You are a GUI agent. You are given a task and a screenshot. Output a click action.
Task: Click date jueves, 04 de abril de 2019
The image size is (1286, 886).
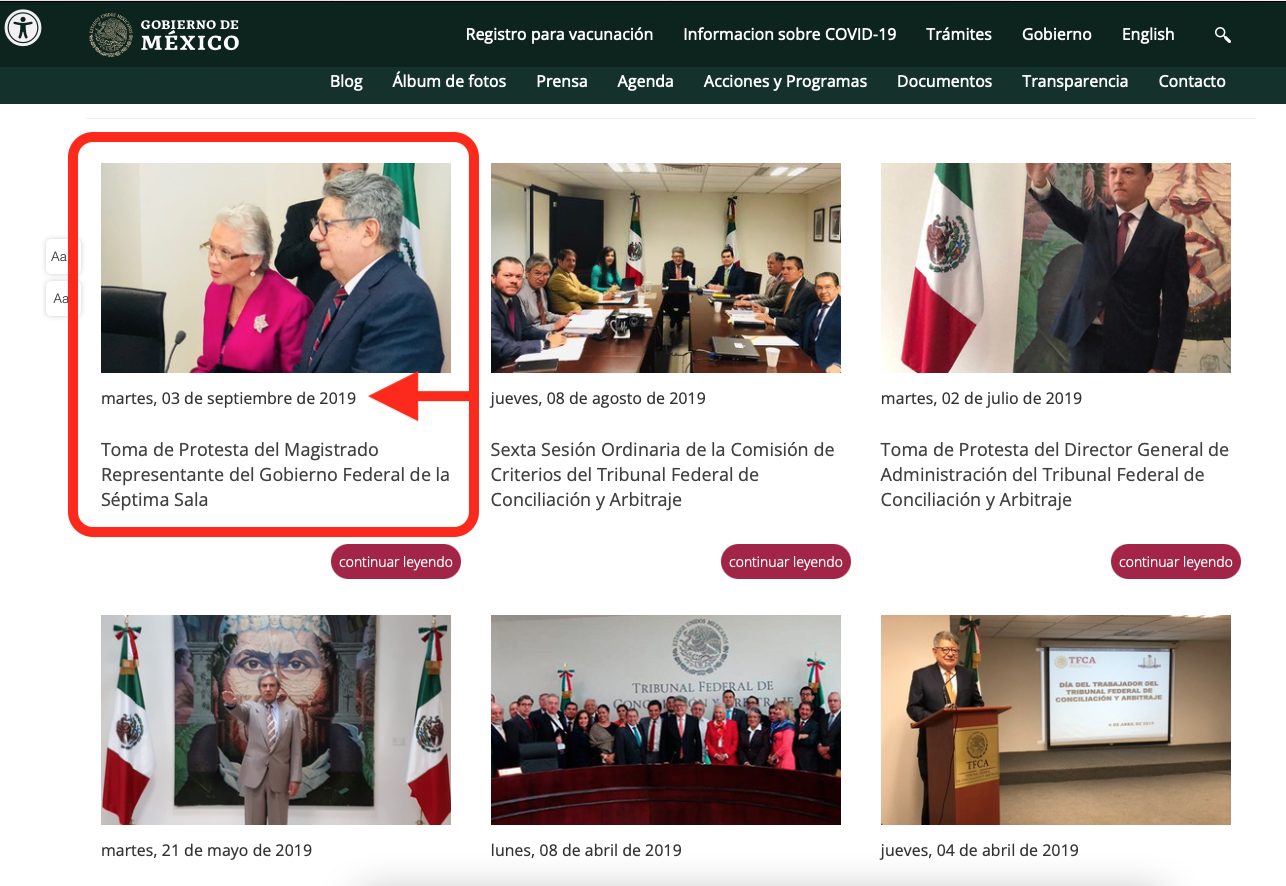pos(980,850)
